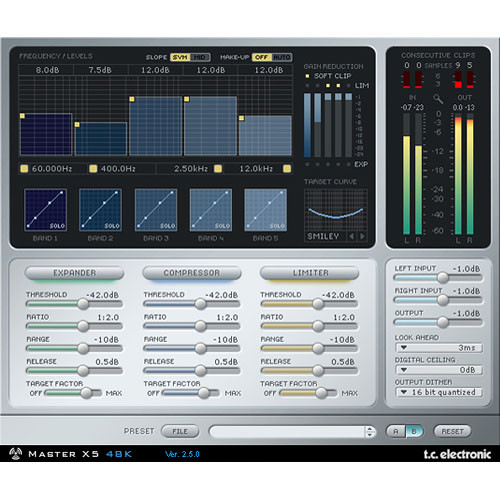The image size is (500, 500).
Task: Click the target curve display
Action: tap(336, 210)
